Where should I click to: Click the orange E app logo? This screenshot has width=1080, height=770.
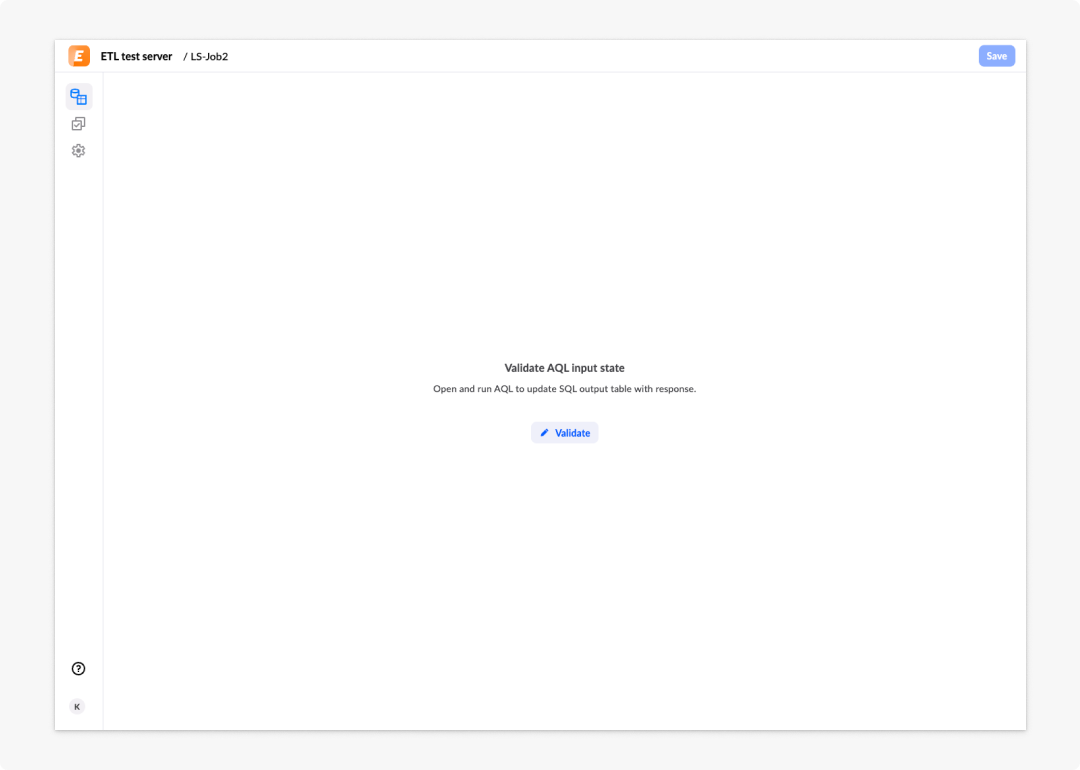(x=79, y=56)
